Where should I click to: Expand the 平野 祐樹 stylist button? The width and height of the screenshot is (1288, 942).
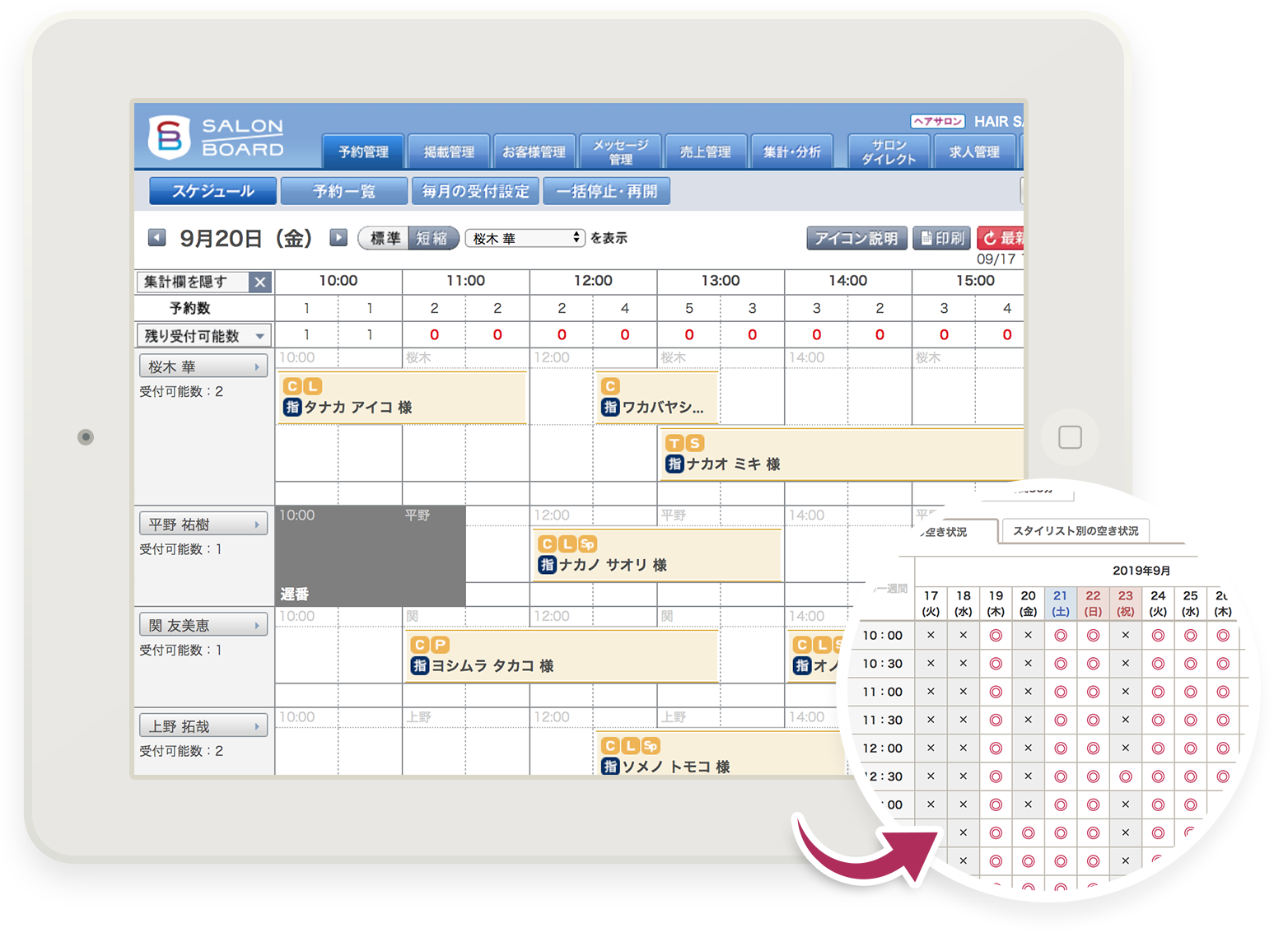point(203,524)
